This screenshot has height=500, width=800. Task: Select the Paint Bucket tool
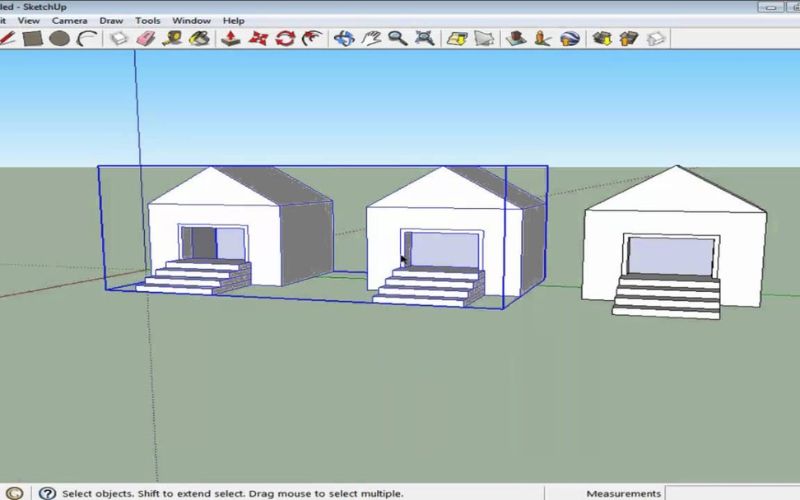[199, 38]
